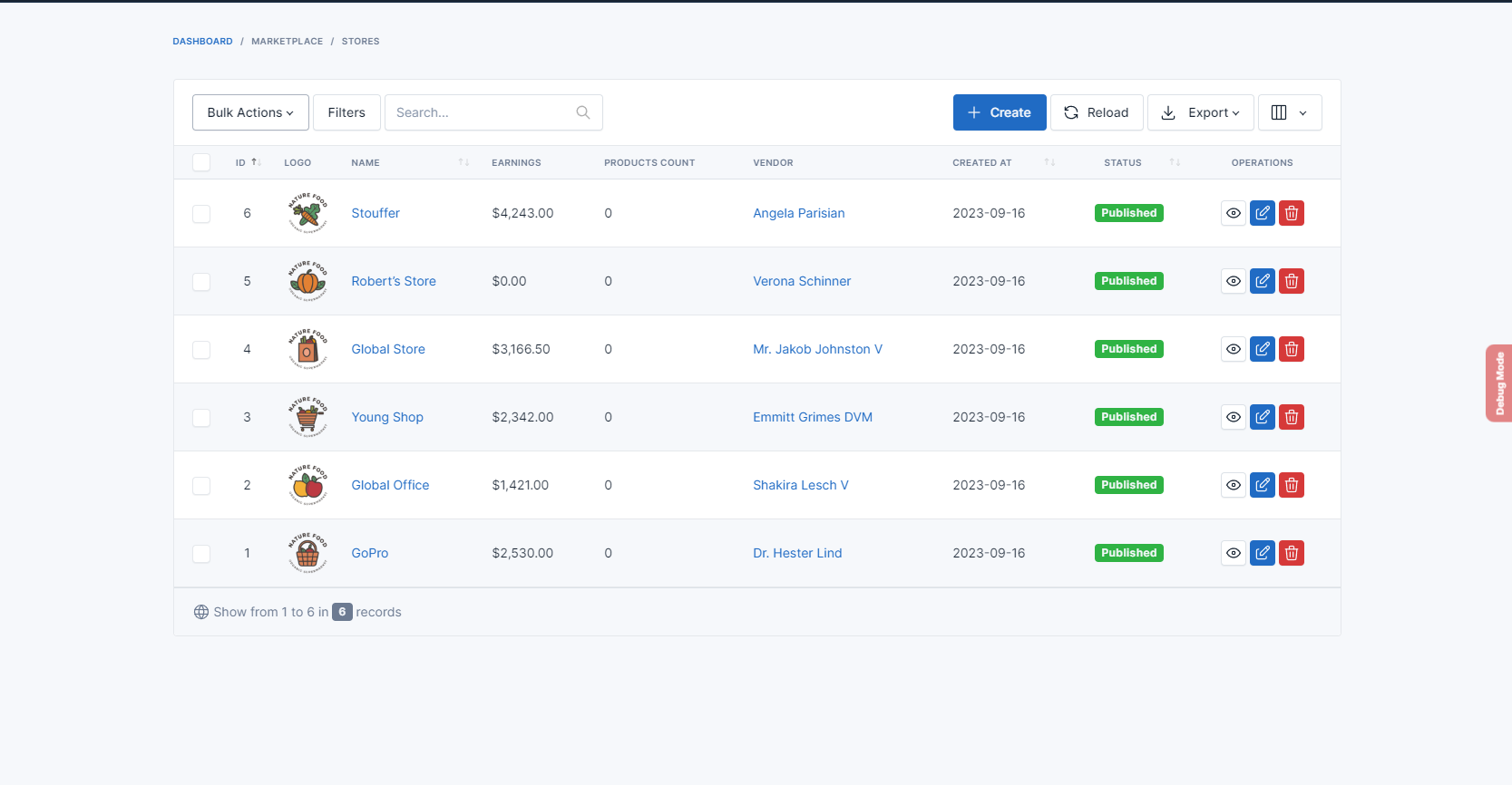Image resolution: width=1512 pixels, height=785 pixels.
Task: Check the Young Shop row checkbox
Action: (201, 418)
